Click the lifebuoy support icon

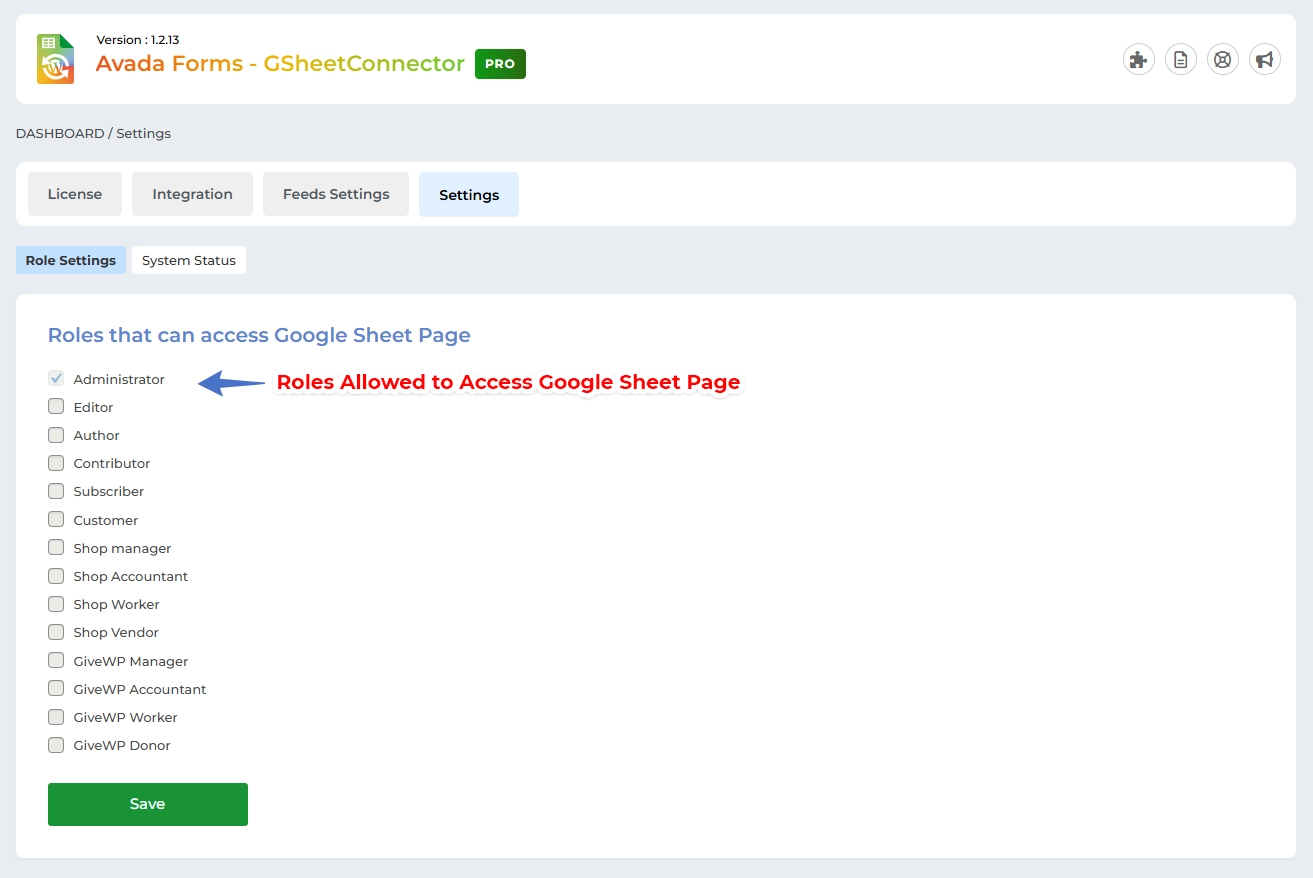[x=1223, y=60]
